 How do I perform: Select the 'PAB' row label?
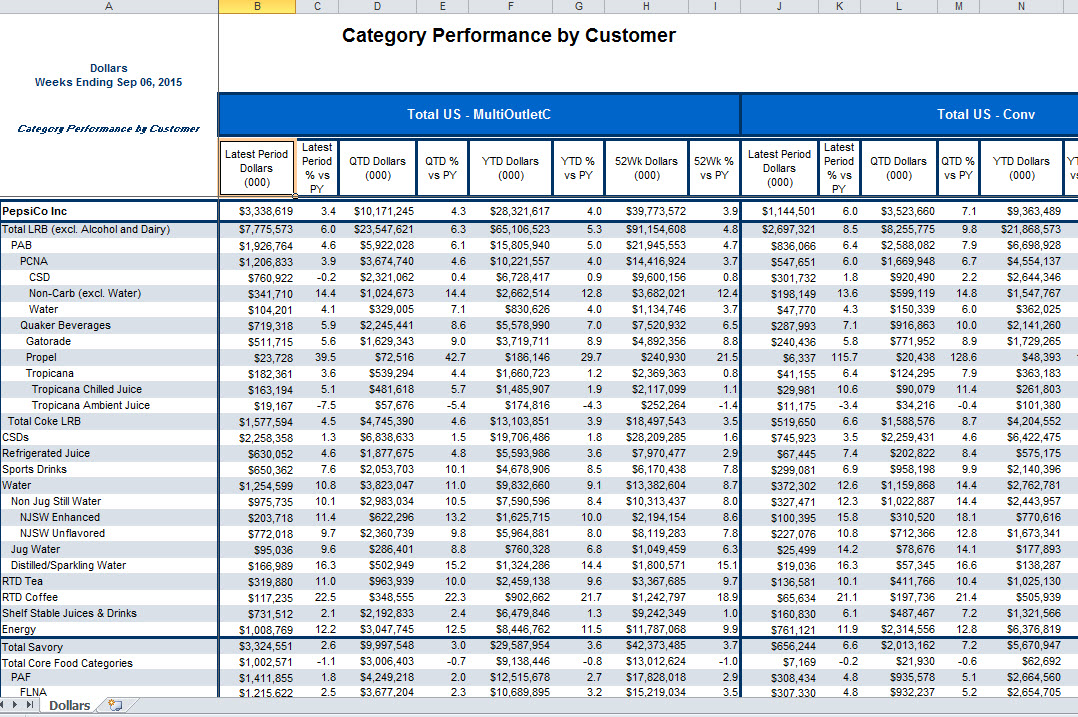[21, 245]
